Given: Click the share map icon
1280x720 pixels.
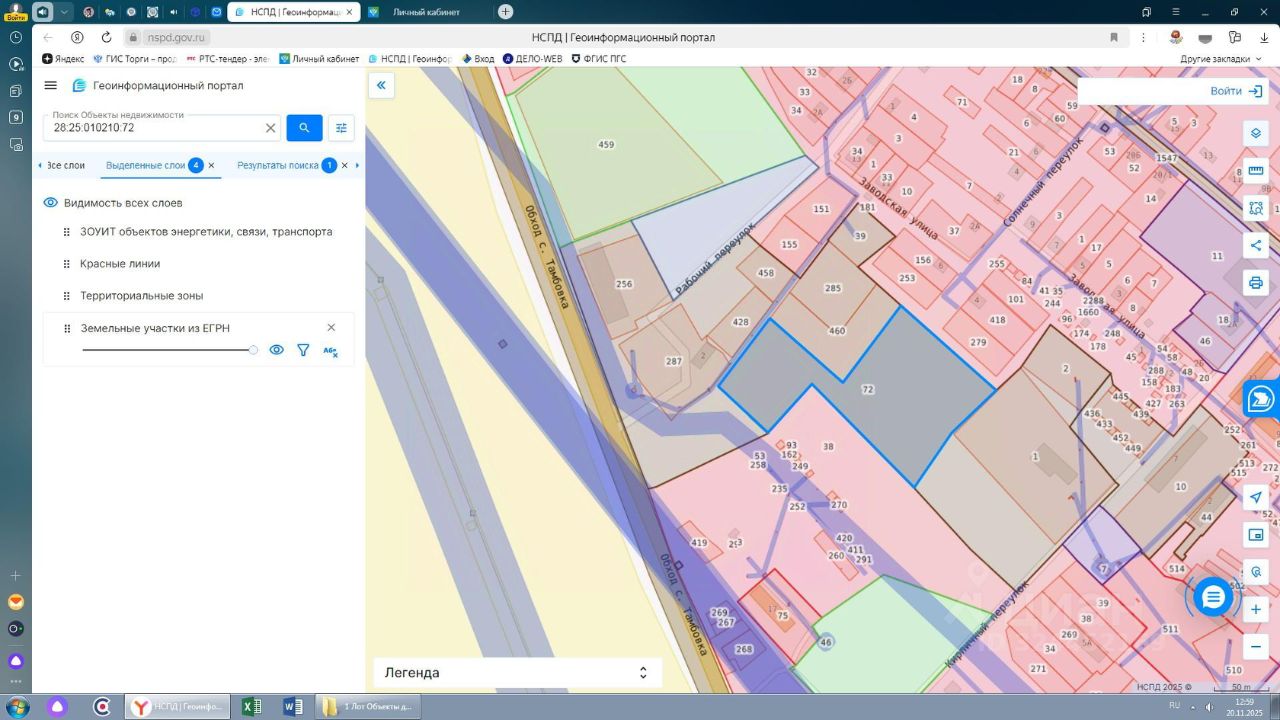Looking at the screenshot, I should click(x=1256, y=246).
